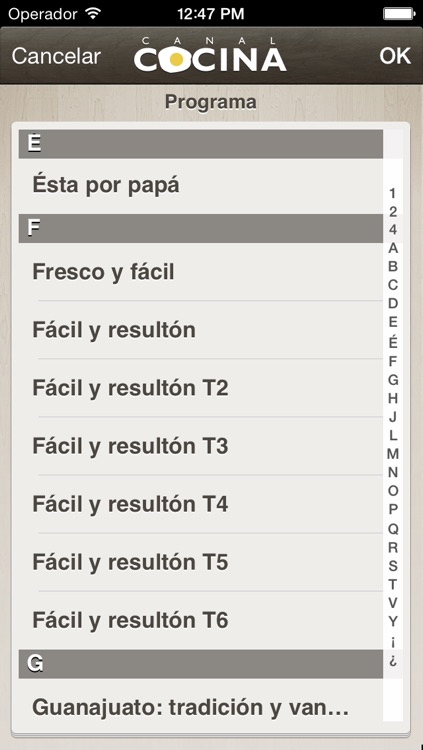Jump to letter A in index
The width and height of the screenshot is (423, 750).
[x=393, y=249]
